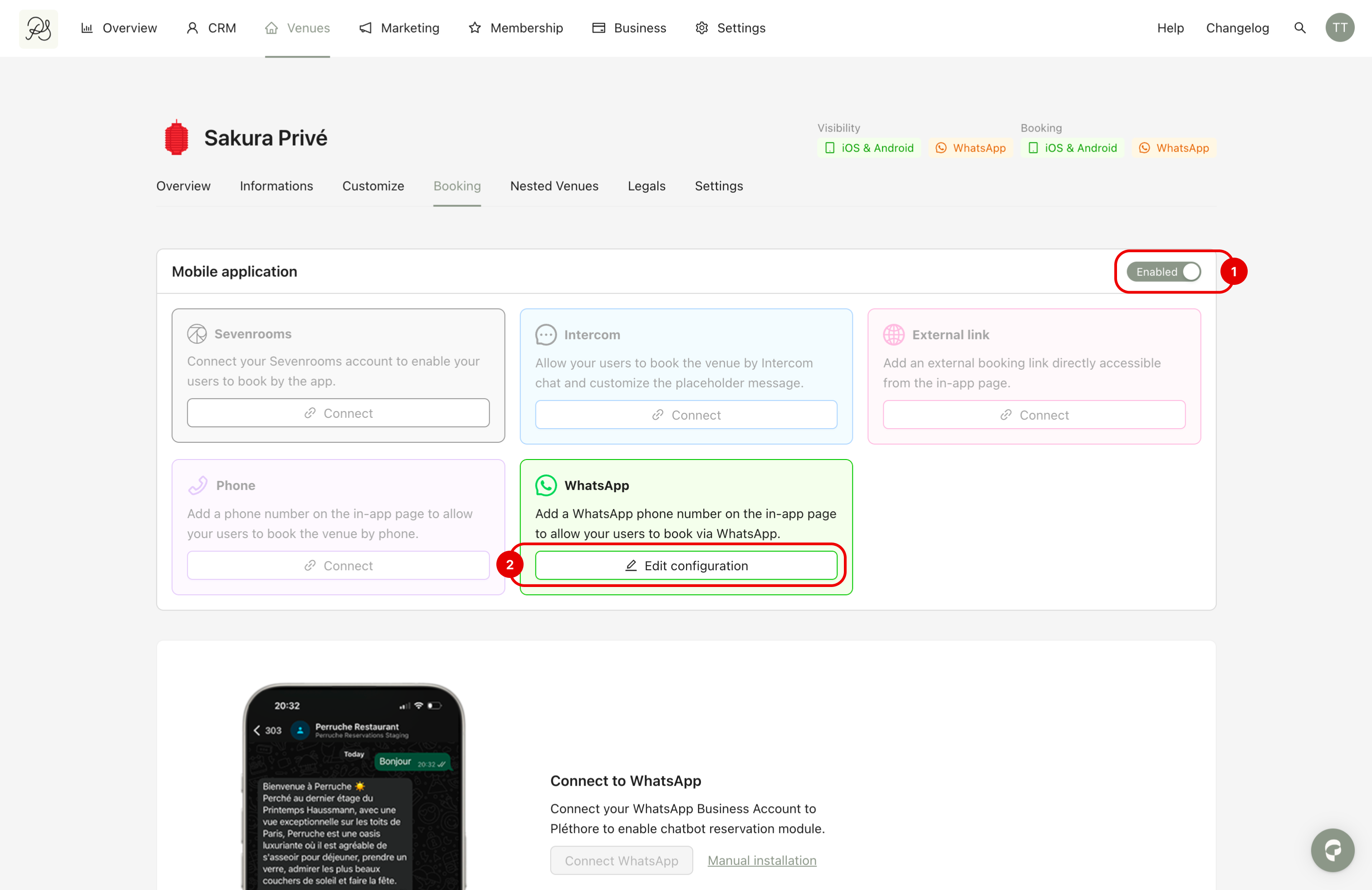
Task: Switch to the Customize tab
Action: [373, 186]
